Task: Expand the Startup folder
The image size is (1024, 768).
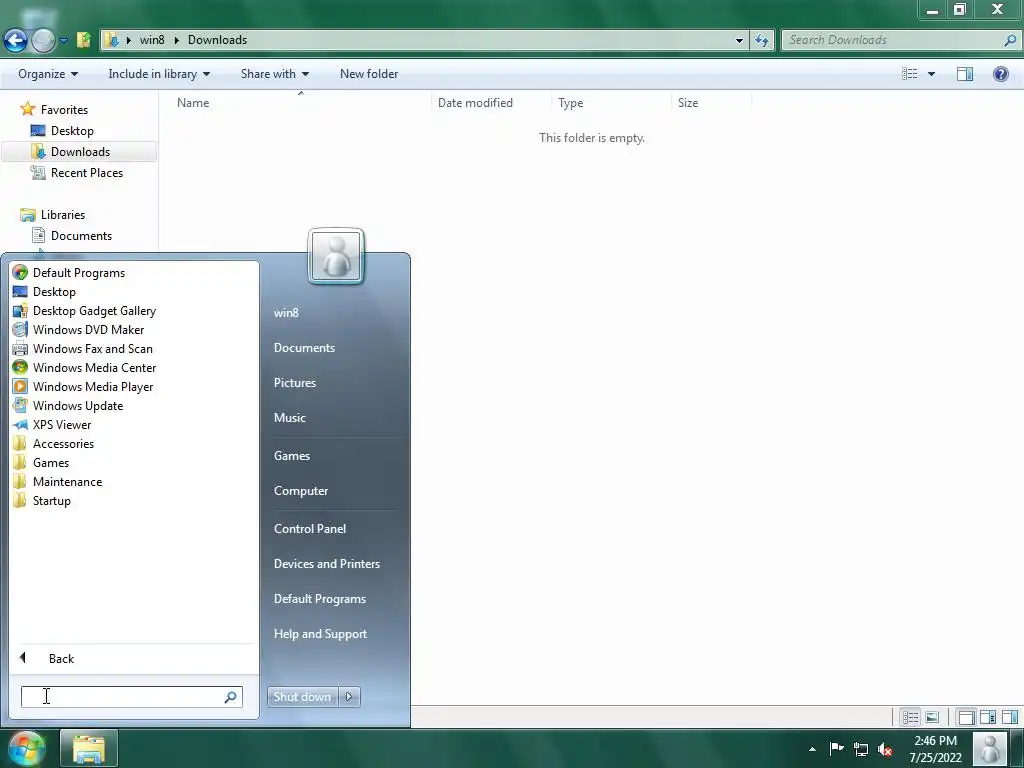Action: pyautogui.click(x=52, y=500)
